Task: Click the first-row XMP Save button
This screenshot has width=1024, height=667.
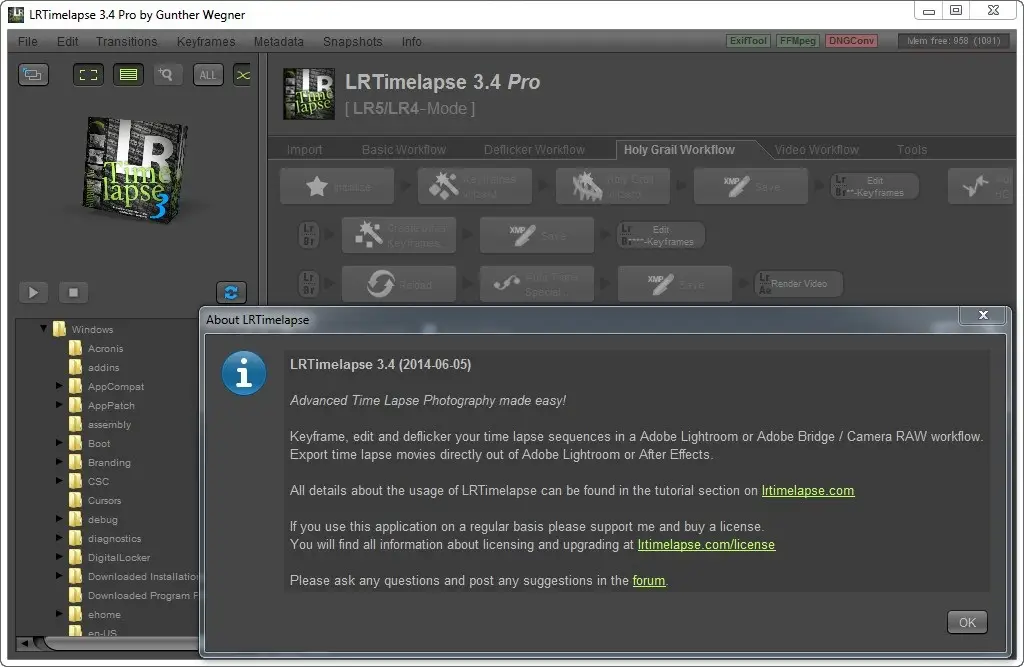Action: 751,187
